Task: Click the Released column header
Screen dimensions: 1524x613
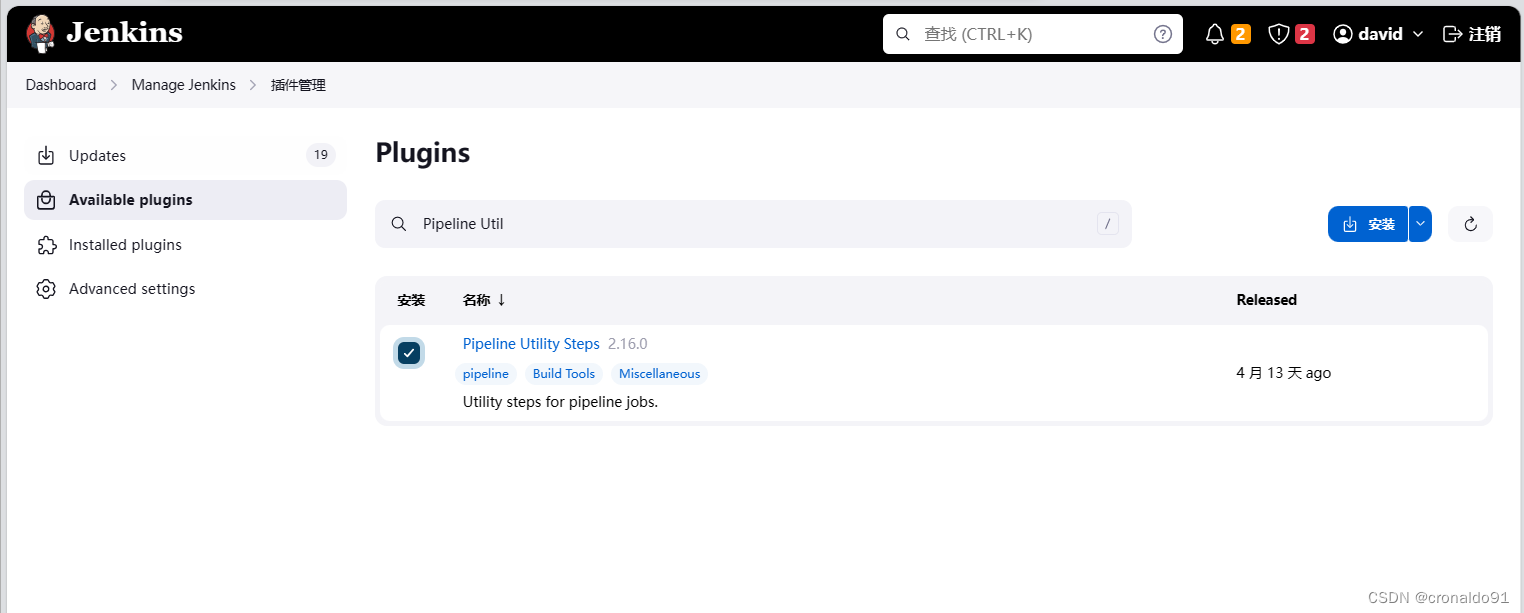Action: coord(1266,300)
